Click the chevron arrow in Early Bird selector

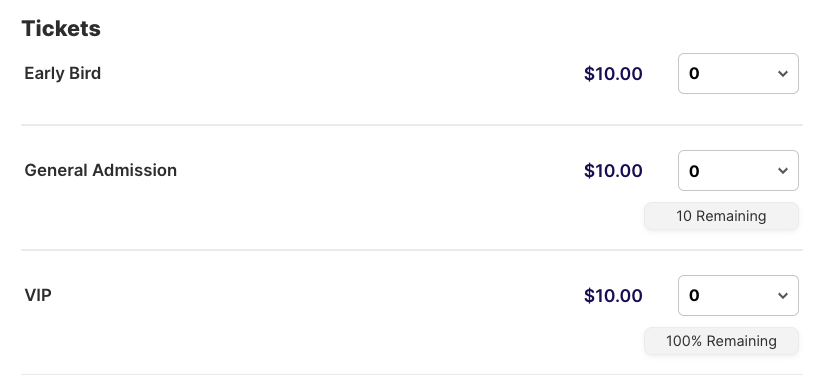[783, 74]
